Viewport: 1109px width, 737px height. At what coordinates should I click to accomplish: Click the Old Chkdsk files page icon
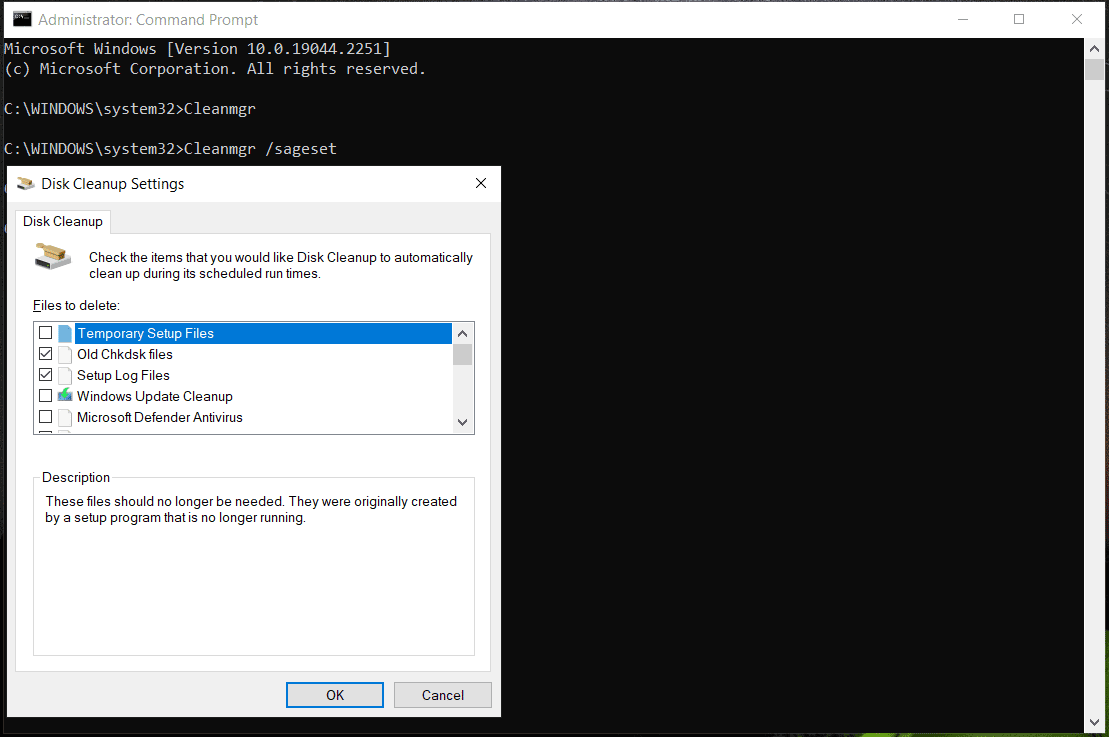[65, 354]
